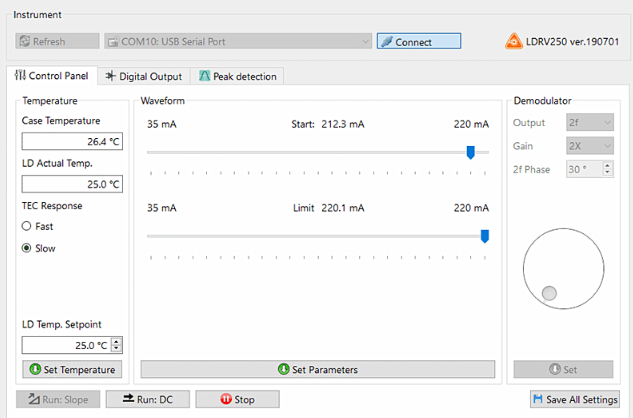Screen dimensions: 633x418
Task: Increase LD Temp. Setpoint with up arrow
Action: tap(117, 342)
